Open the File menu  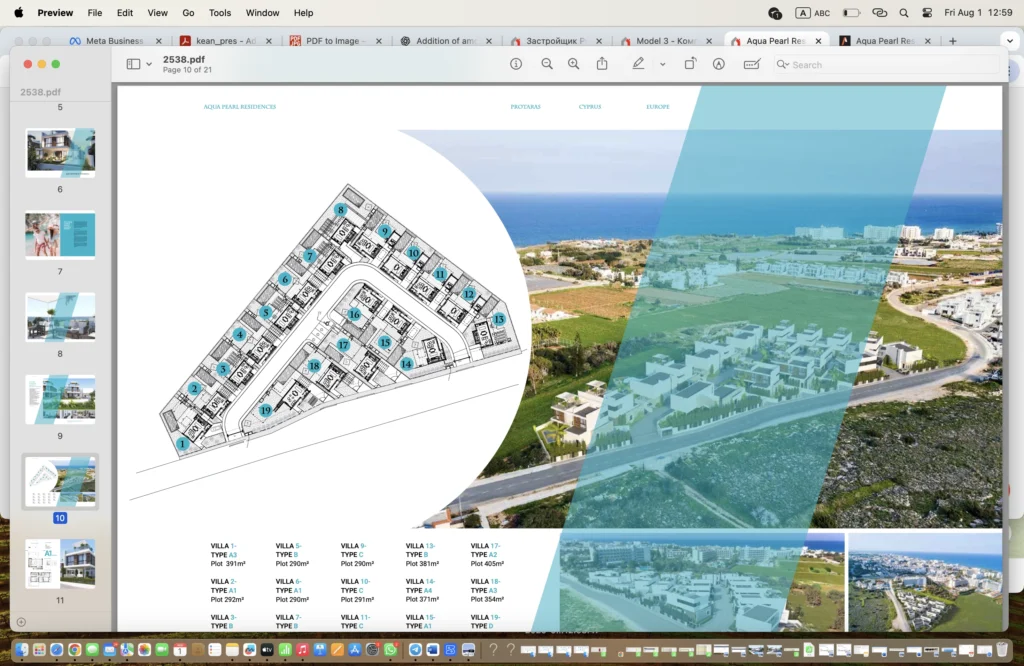[95, 12]
